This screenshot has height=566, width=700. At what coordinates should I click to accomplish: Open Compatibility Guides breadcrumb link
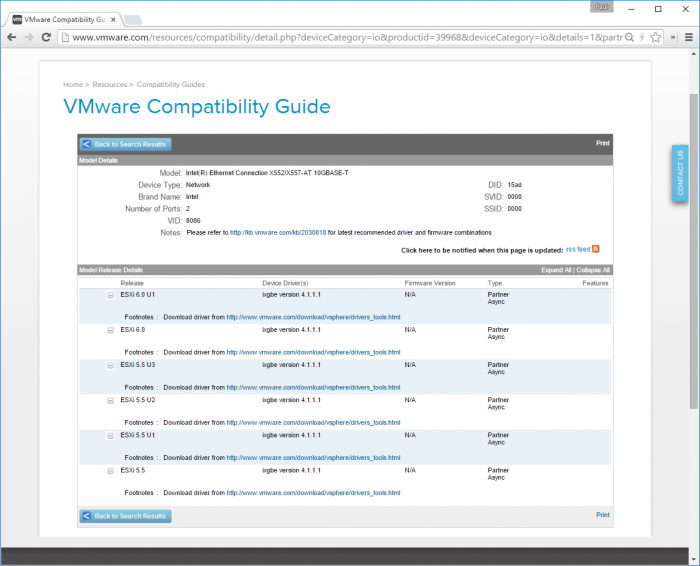(171, 84)
